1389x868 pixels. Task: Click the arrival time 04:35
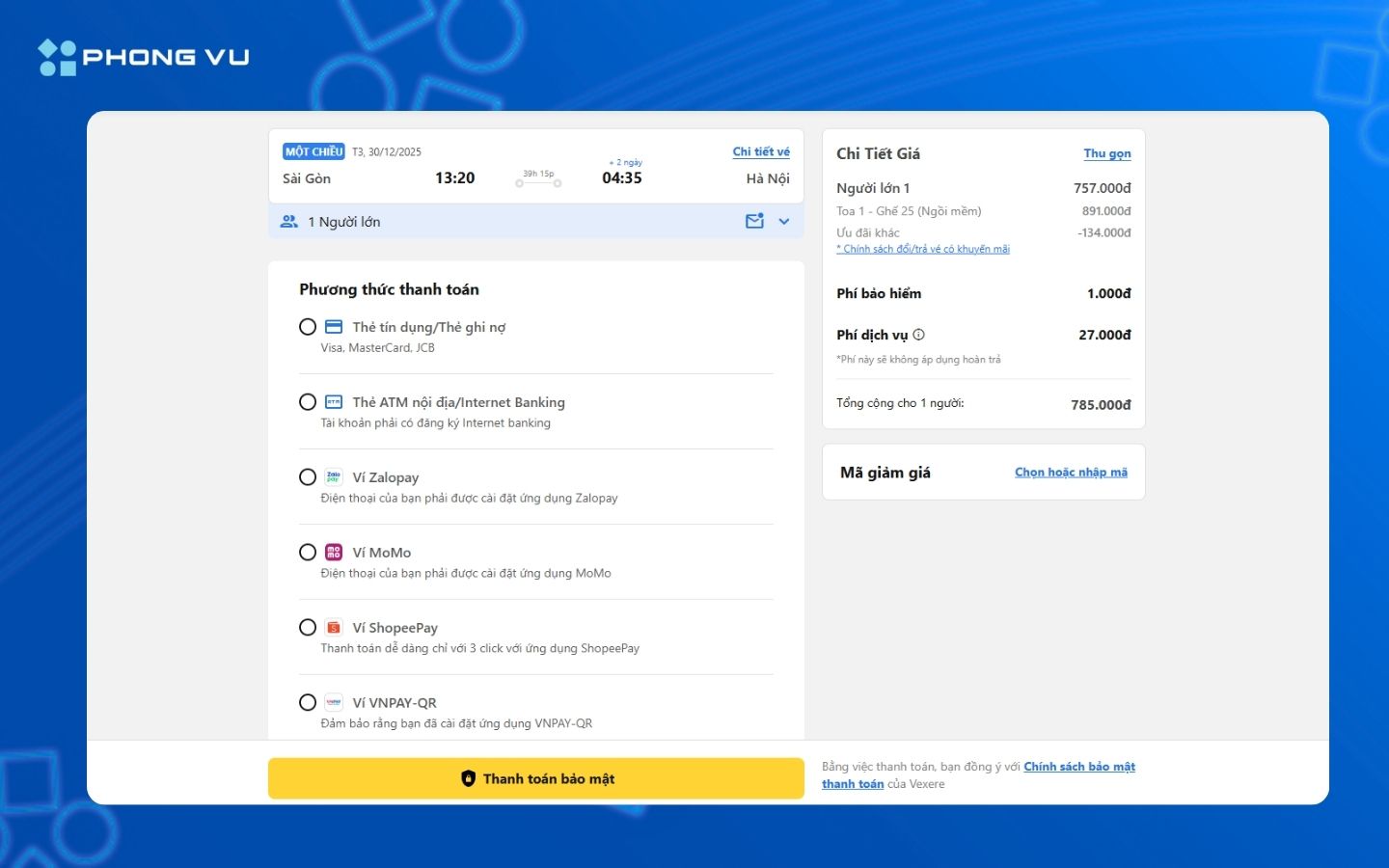tap(622, 178)
